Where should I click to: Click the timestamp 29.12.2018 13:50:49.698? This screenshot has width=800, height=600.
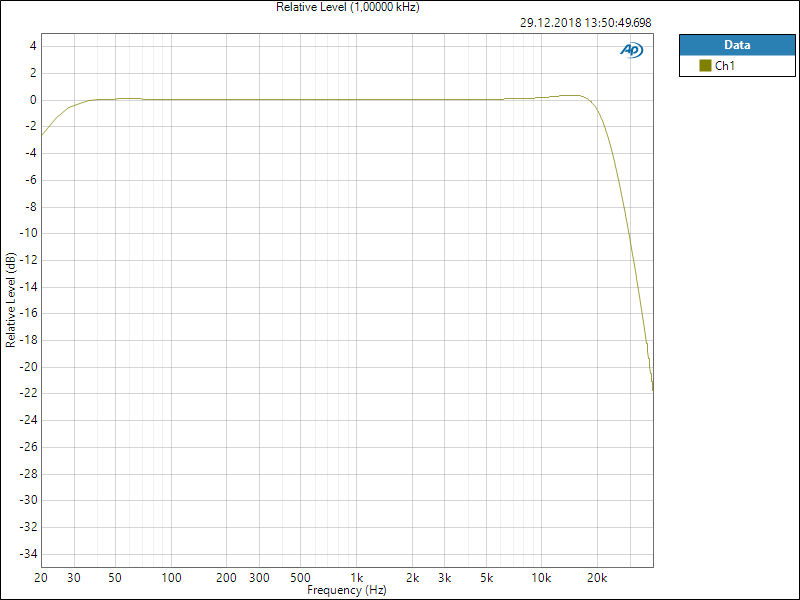click(586, 23)
